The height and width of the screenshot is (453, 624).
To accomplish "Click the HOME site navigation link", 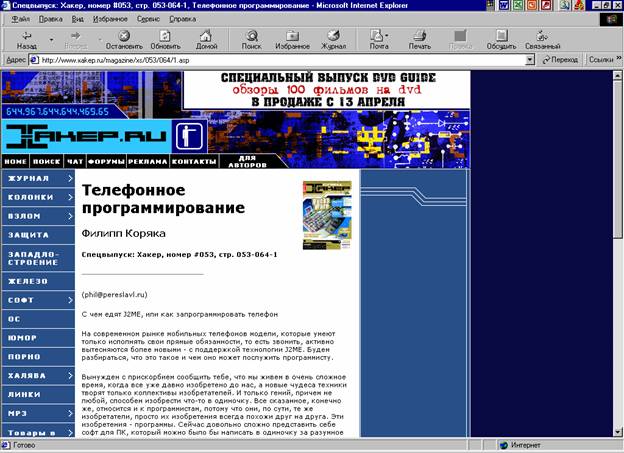I will [16, 162].
